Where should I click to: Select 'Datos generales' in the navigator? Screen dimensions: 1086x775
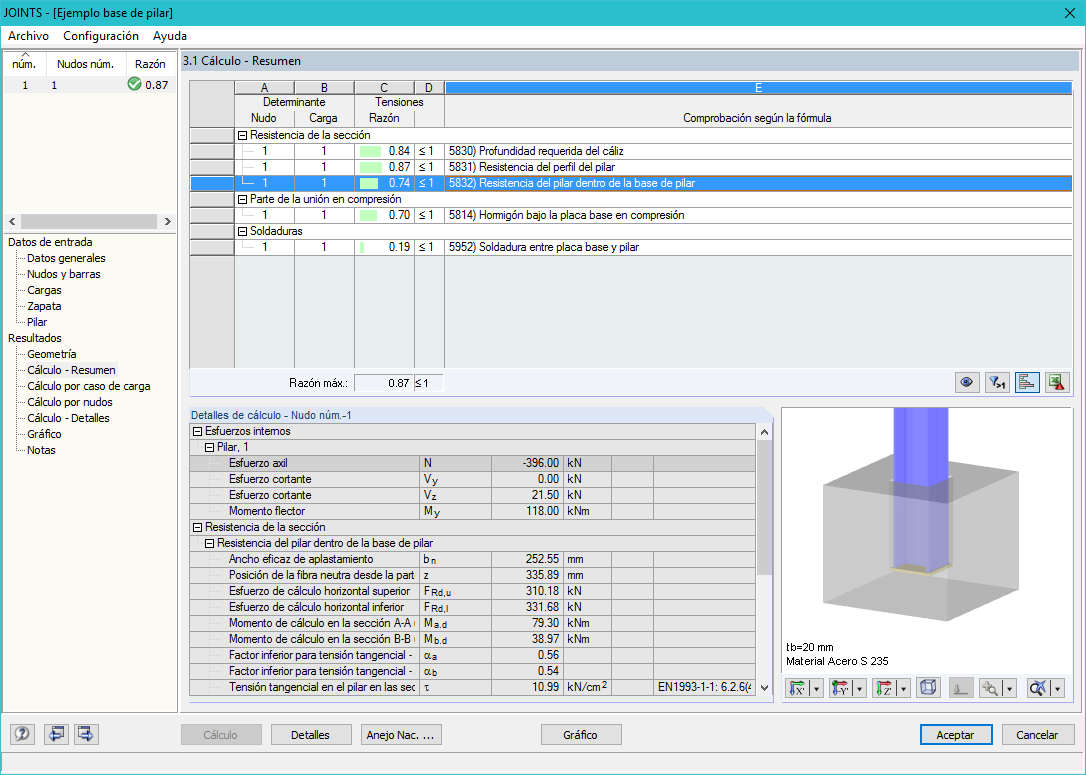point(66,258)
